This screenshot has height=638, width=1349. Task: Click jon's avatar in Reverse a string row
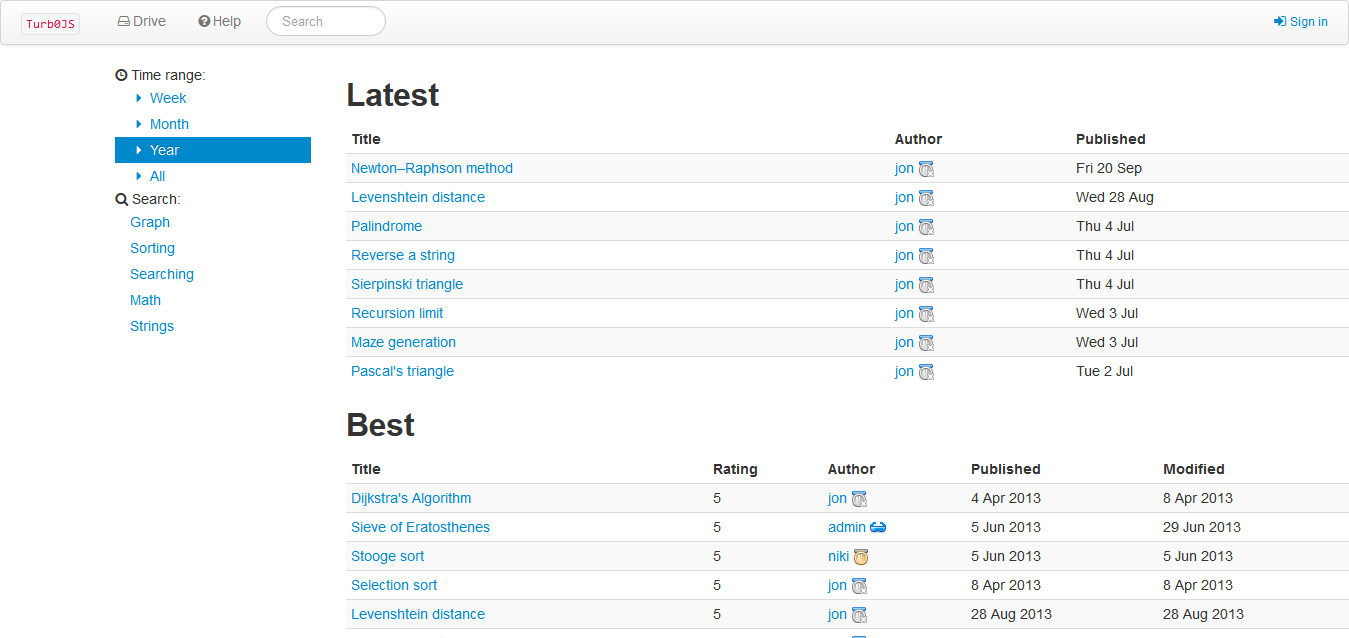[926, 256]
